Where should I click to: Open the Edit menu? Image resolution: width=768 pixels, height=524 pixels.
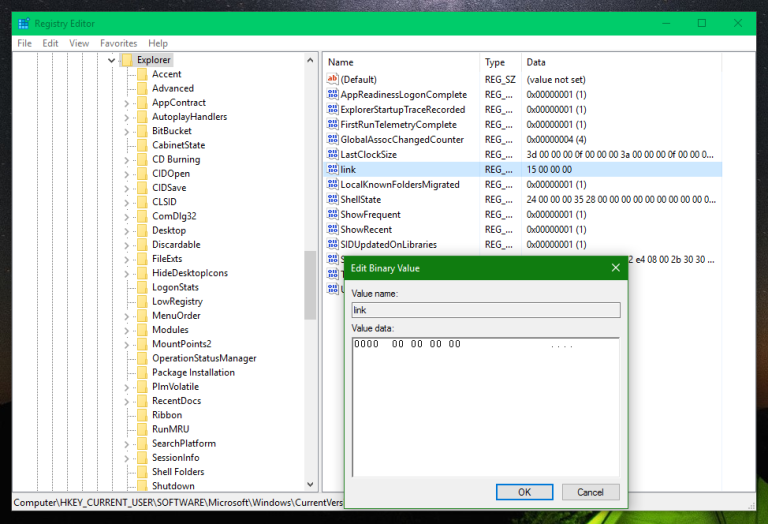click(x=50, y=43)
